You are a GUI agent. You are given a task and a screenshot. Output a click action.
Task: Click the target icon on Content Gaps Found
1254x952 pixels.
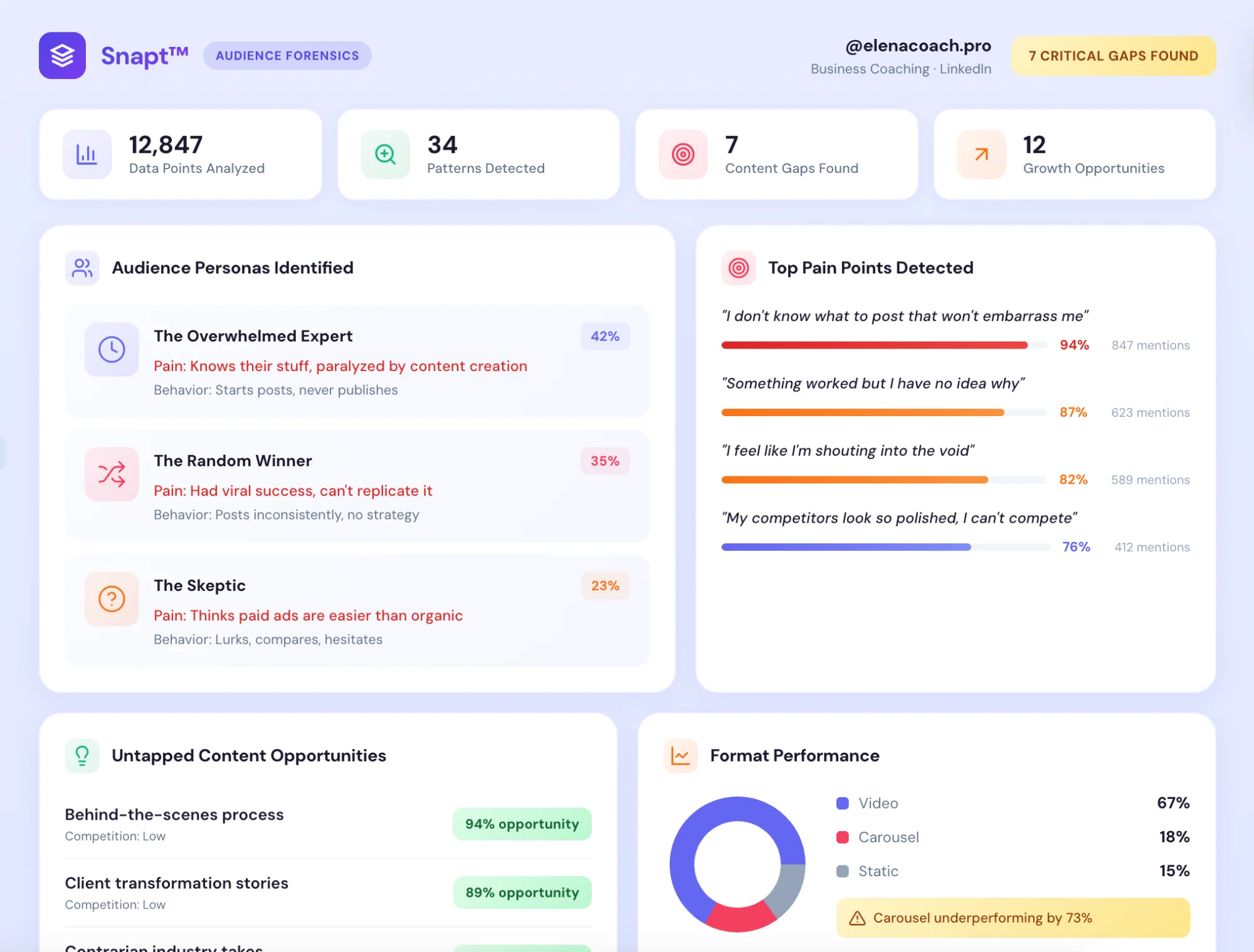pos(682,154)
